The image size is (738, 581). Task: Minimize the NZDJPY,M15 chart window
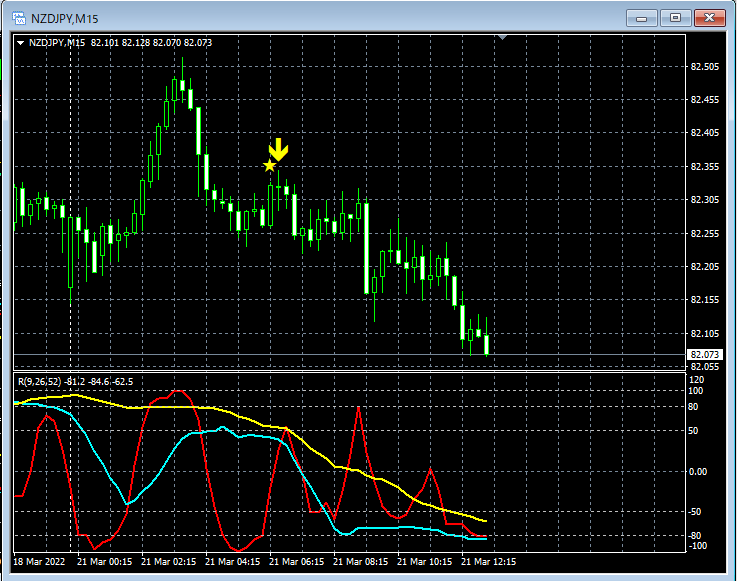[x=642, y=18]
